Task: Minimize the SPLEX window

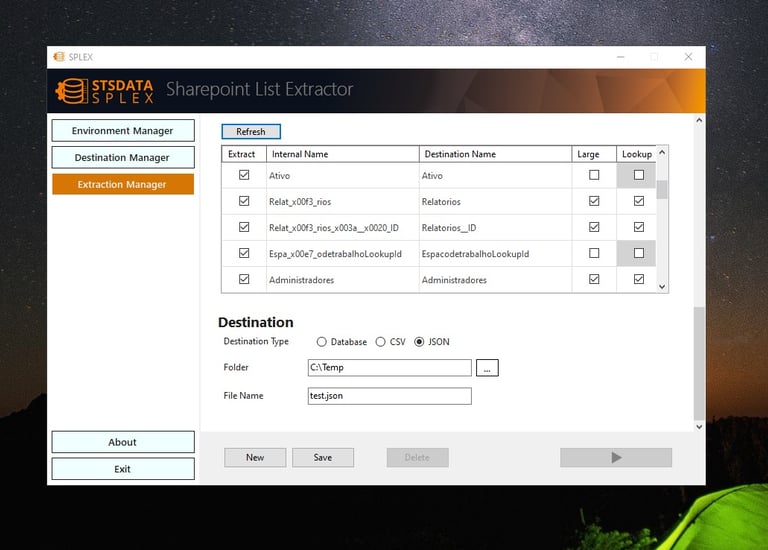Action: (621, 57)
